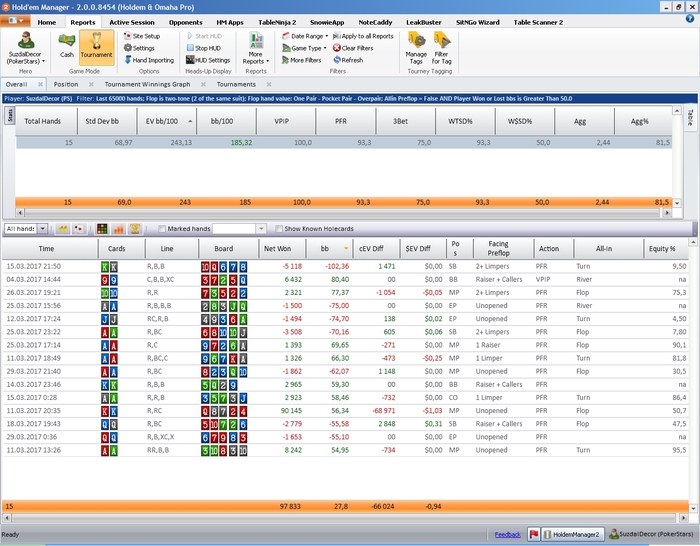Switch to the Position report tab

[66, 84]
